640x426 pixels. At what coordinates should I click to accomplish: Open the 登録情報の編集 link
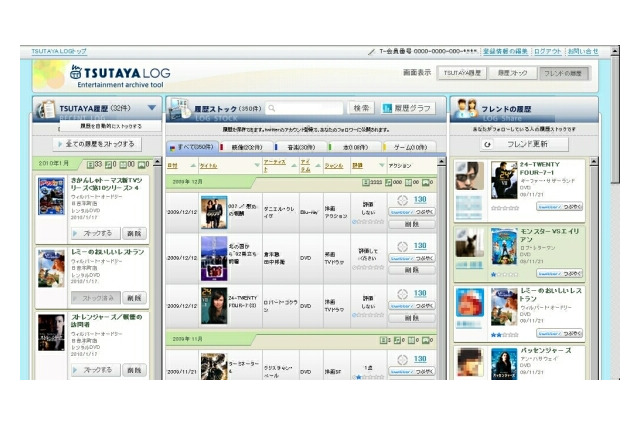tap(505, 51)
